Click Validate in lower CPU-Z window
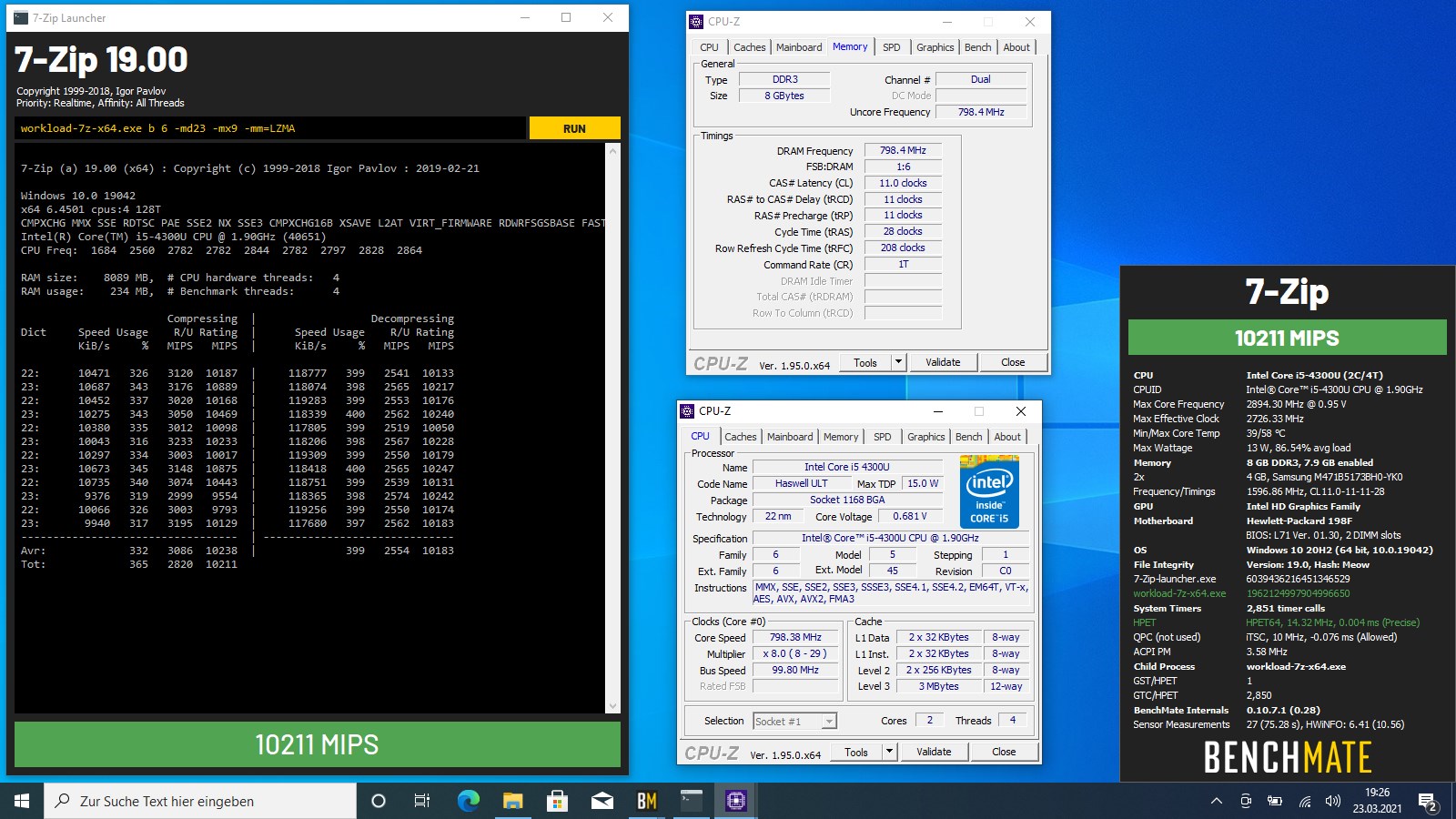This screenshot has height=819, width=1456. [934, 752]
